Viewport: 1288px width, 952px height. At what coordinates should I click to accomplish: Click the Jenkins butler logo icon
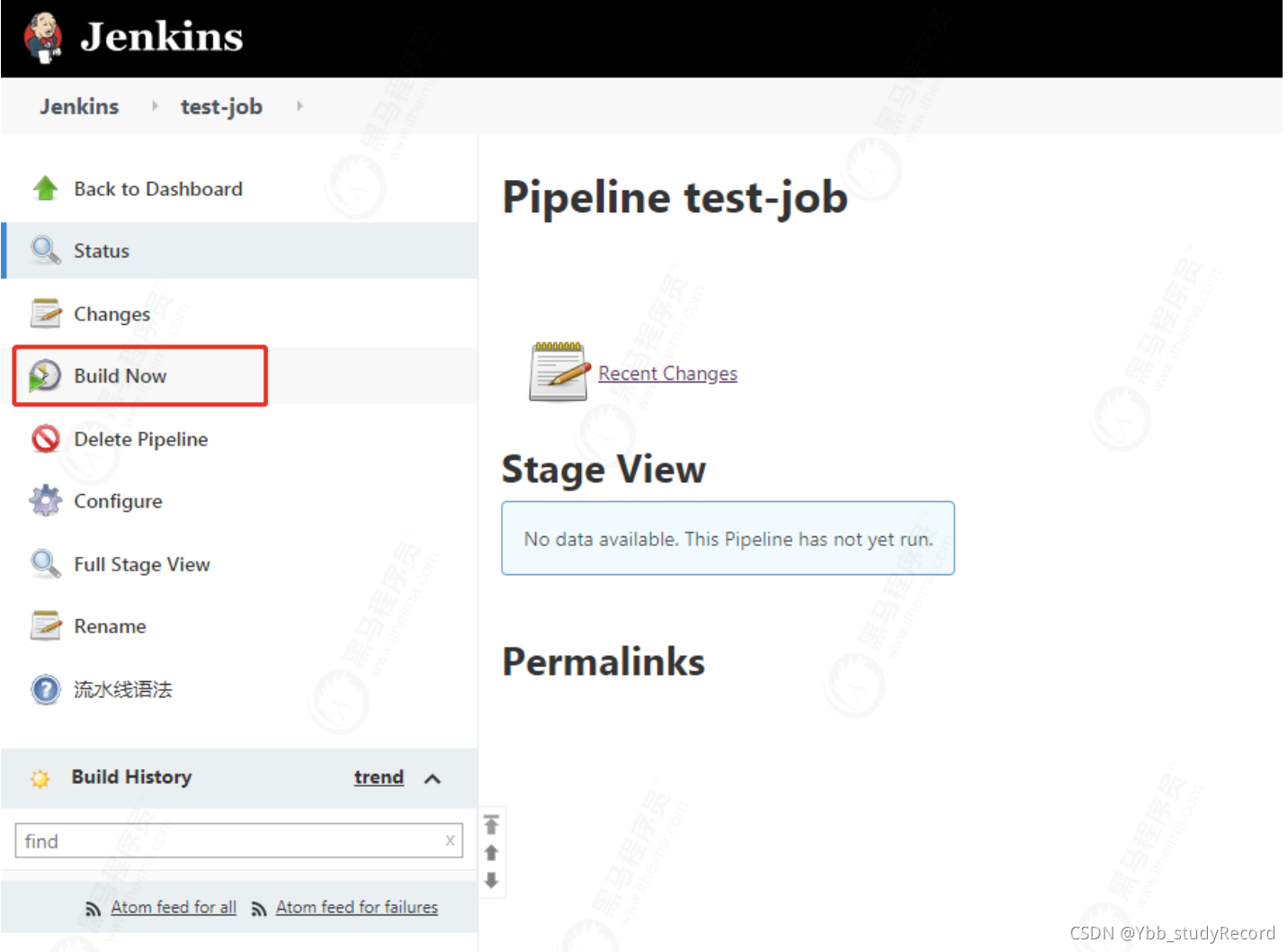coord(43,38)
